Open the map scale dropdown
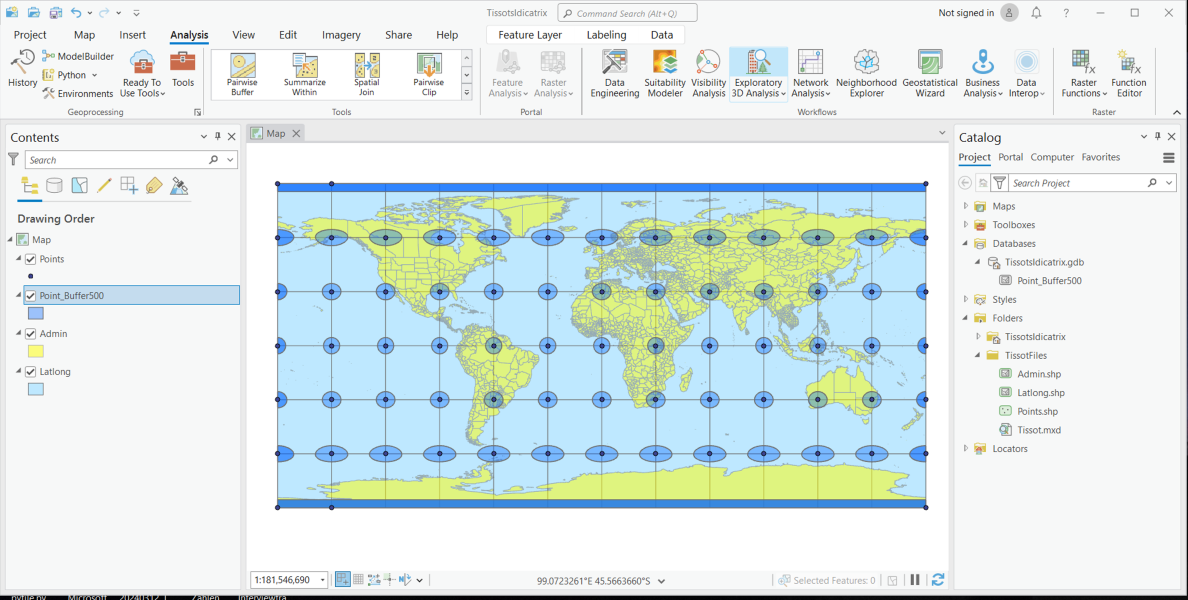 point(322,579)
